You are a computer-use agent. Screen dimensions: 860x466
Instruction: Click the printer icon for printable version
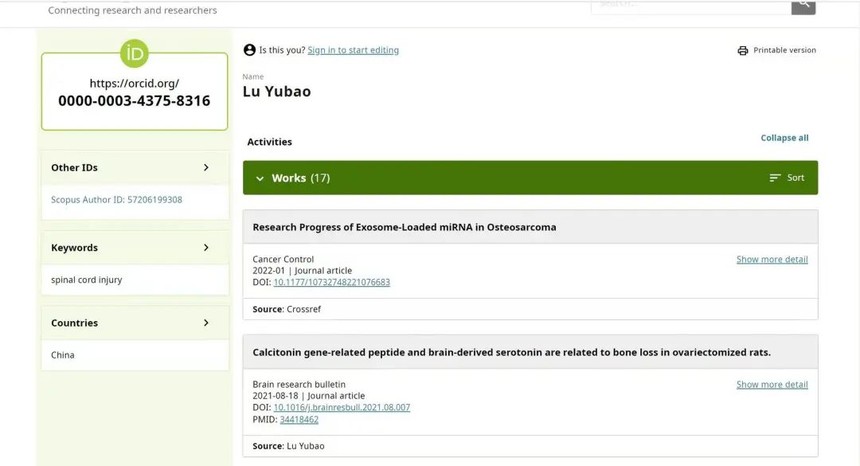click(743, 50)
